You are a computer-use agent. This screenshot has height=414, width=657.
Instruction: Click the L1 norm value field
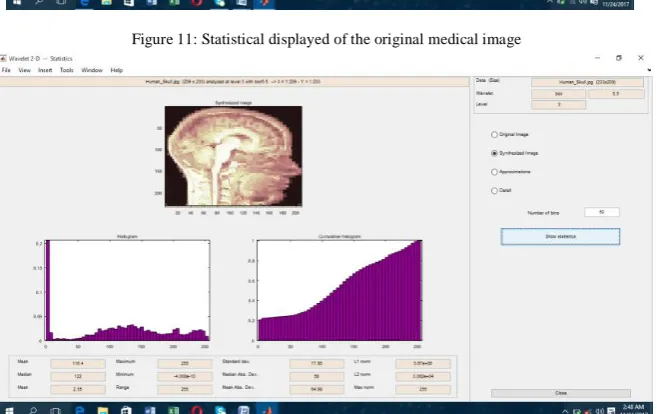click(x=423, y=363)
